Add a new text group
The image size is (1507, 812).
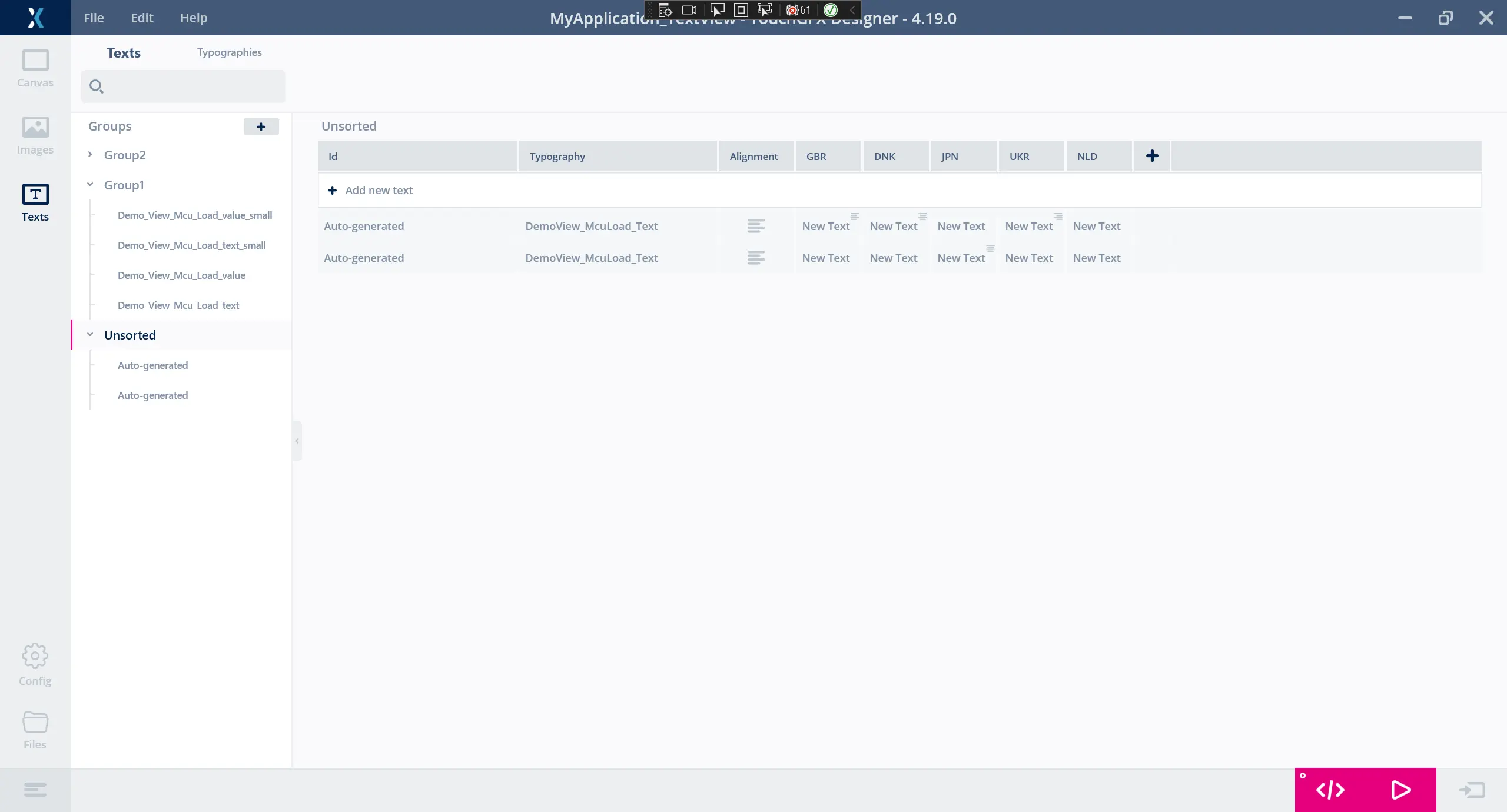tap(261, 127)
